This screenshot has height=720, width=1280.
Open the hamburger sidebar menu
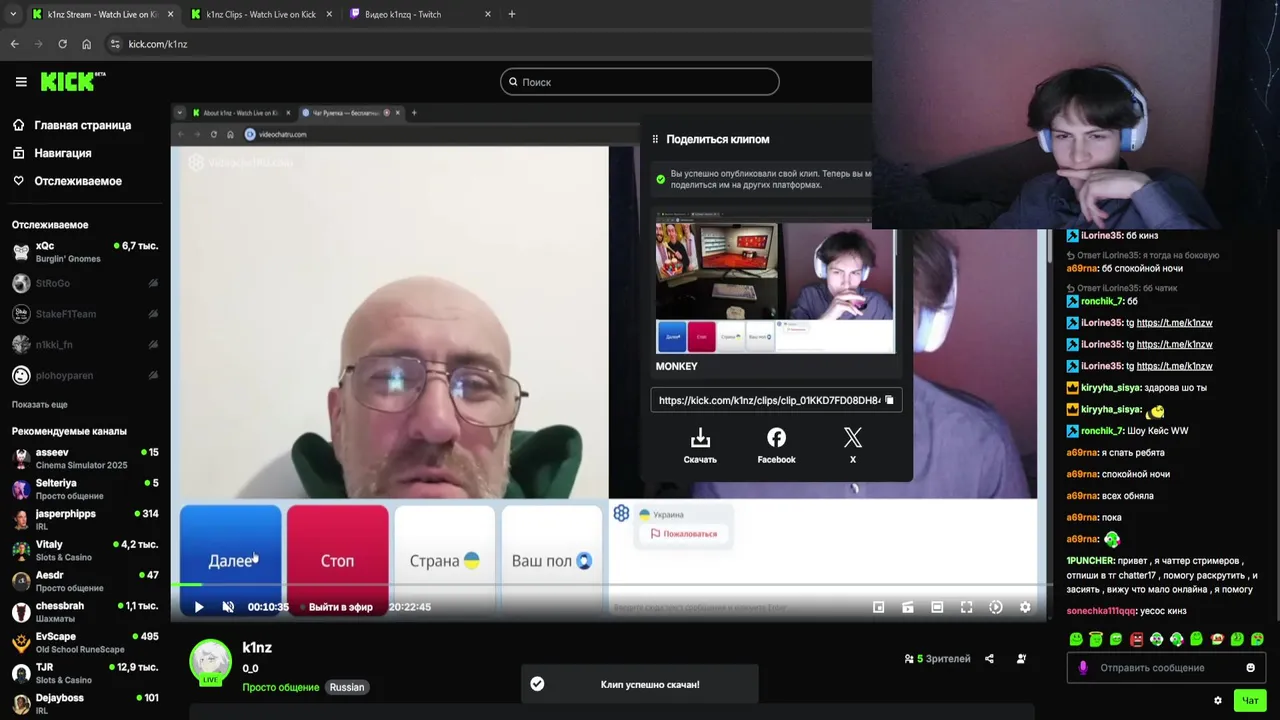(21, 82)
